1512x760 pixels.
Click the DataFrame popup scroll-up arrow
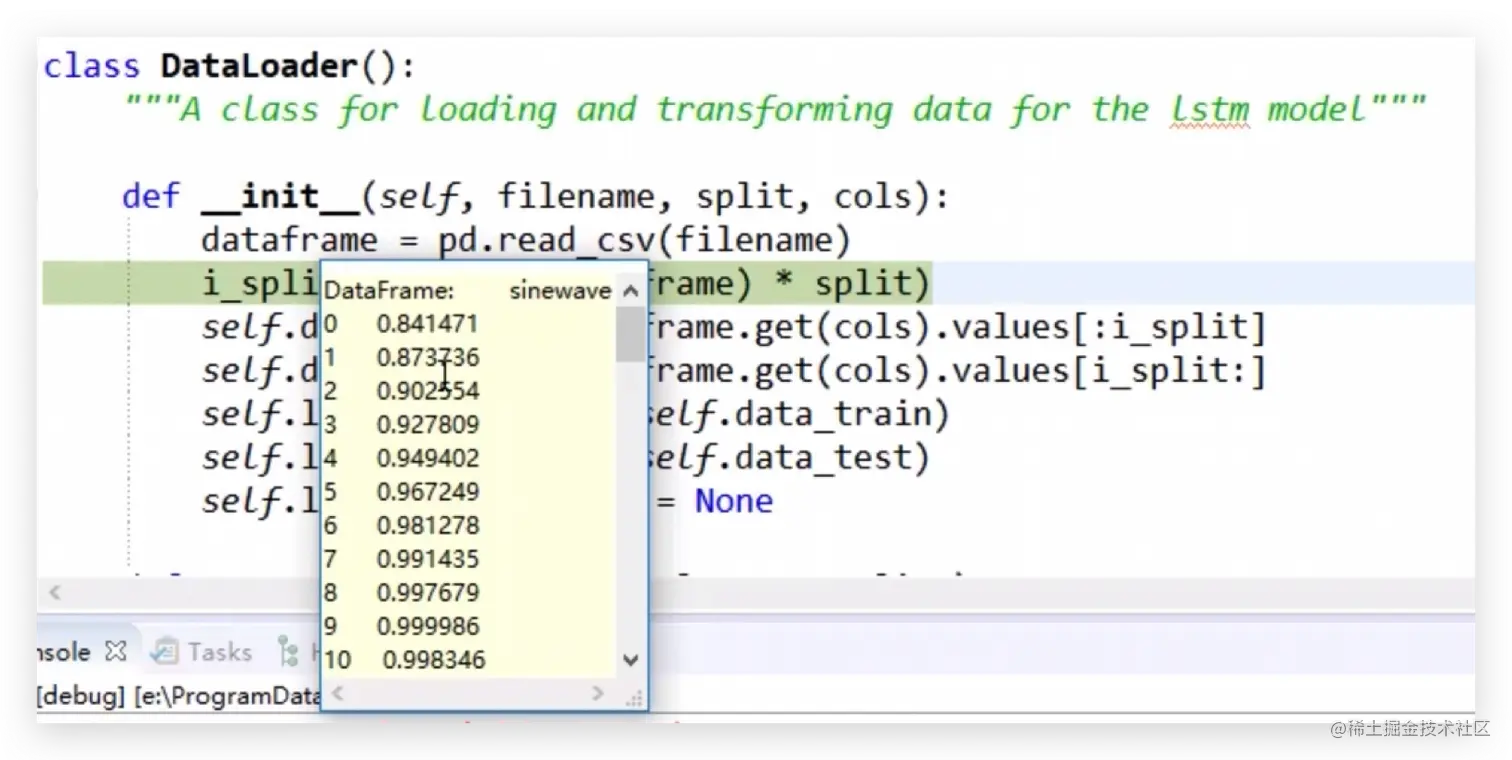coord(630,291)
